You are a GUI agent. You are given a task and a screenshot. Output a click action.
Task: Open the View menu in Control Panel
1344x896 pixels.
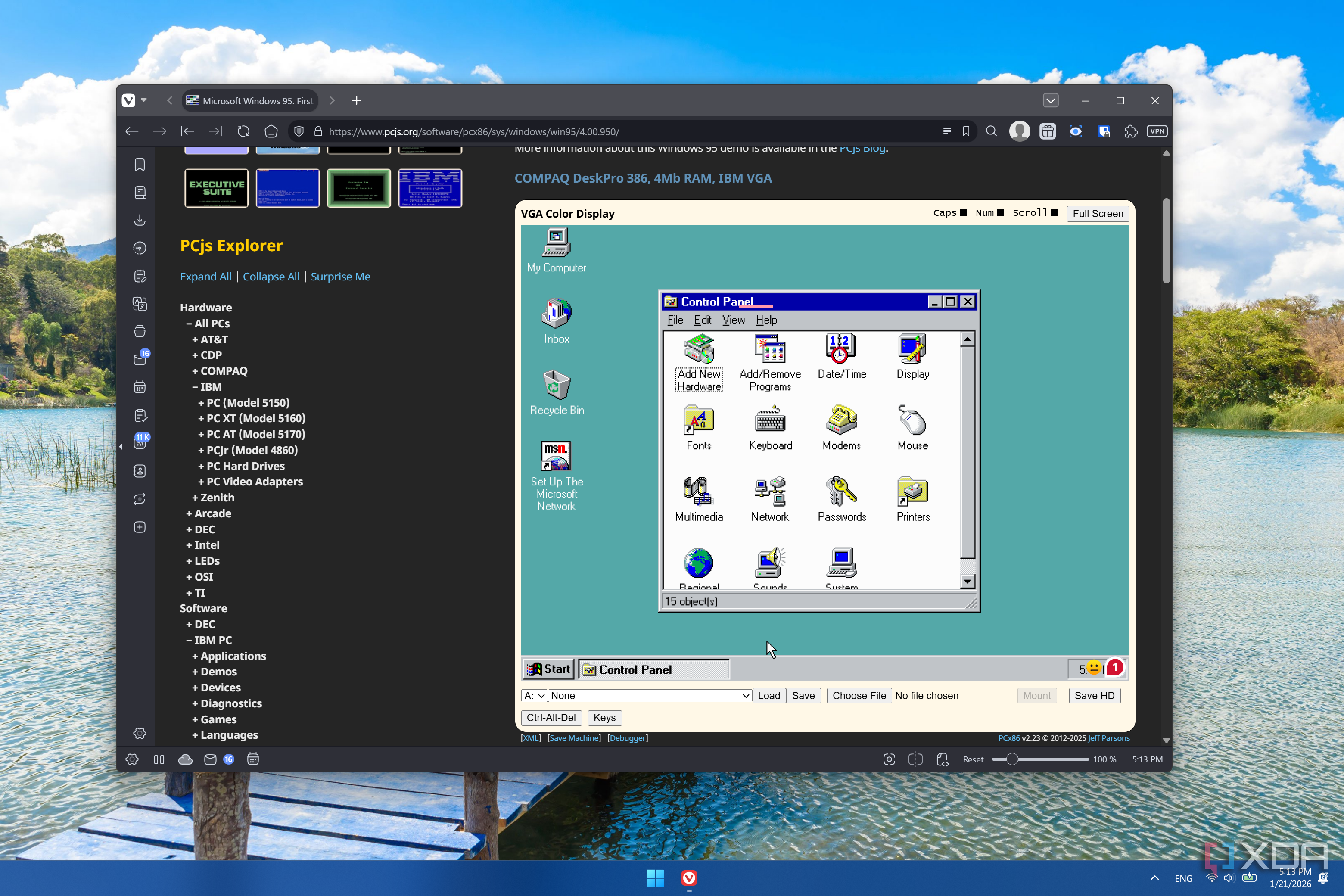pyautogui.click(x=733, y=320)
